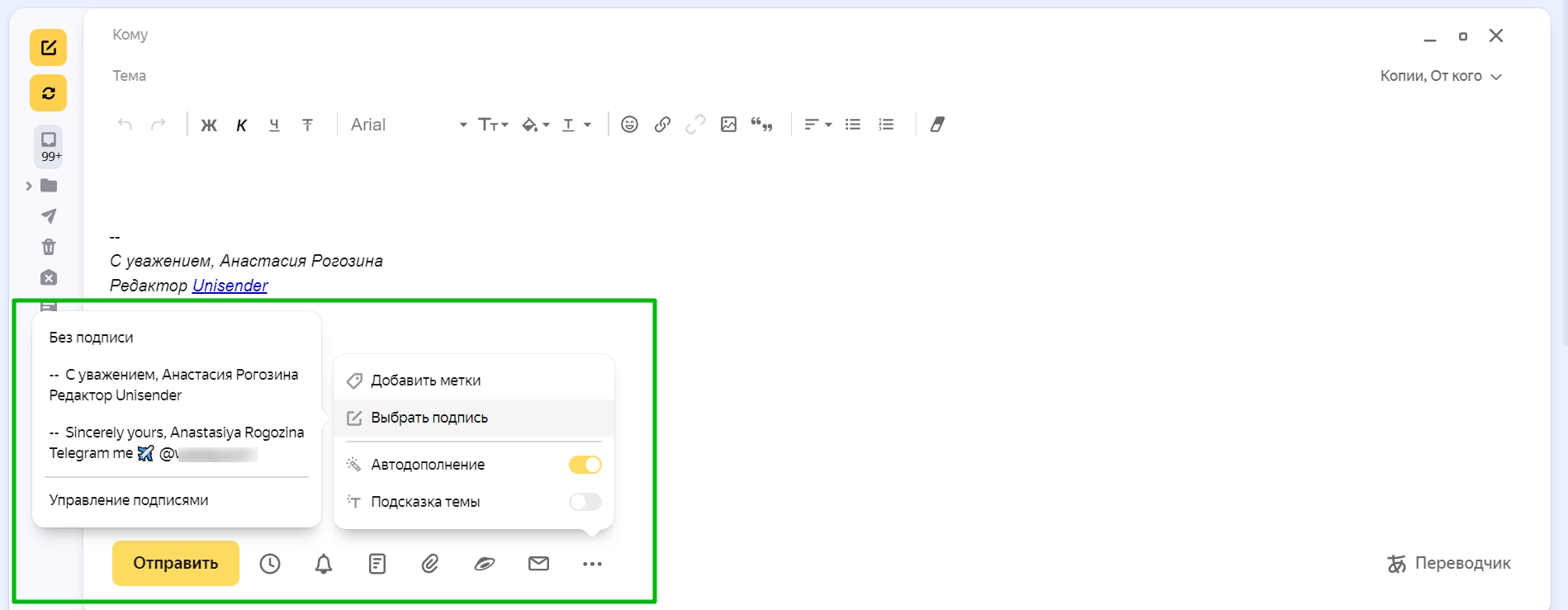This screenshot has width=1568, height=610.
Task: Select the Без подписи option
Action: tap(91, 338)
